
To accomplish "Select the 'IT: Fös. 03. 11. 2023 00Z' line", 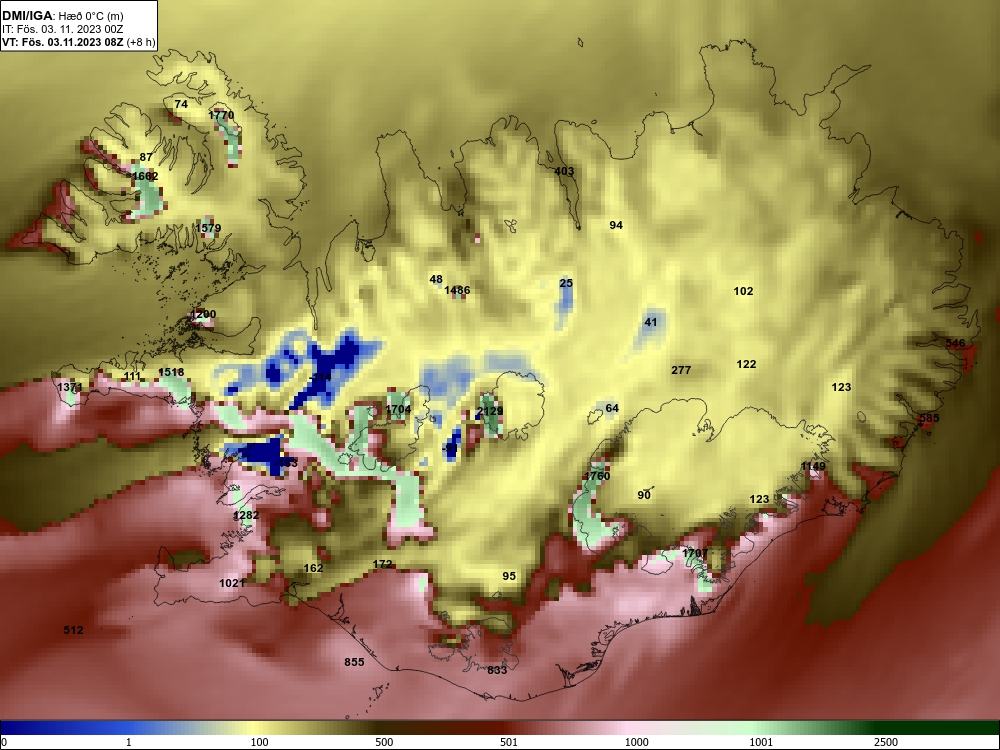I will click(61, 29).
